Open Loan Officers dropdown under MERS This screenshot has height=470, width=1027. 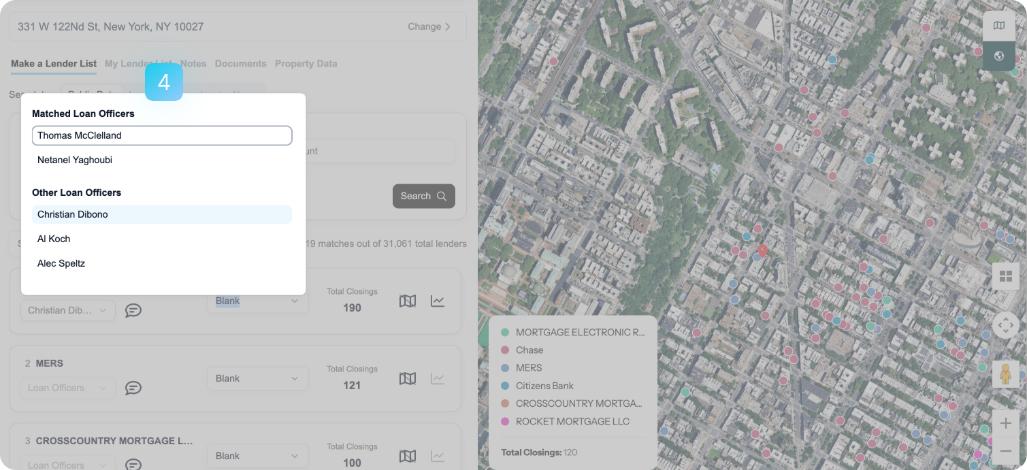(67, 388)
